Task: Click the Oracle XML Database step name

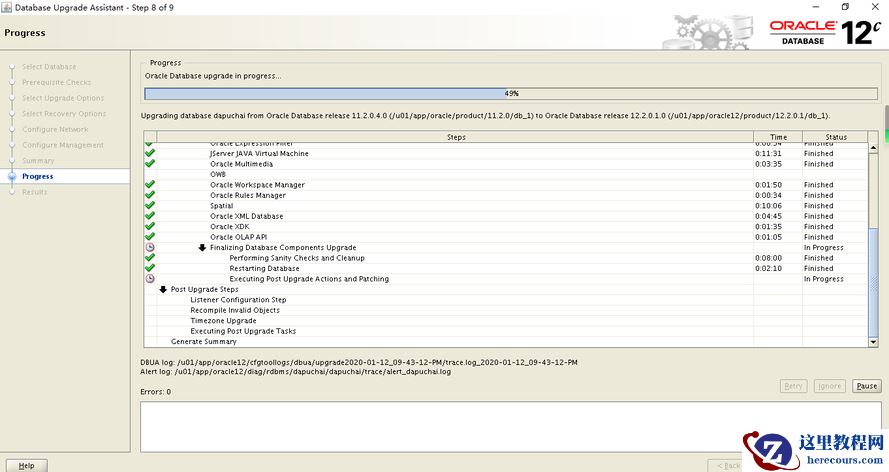Action: 247,216
